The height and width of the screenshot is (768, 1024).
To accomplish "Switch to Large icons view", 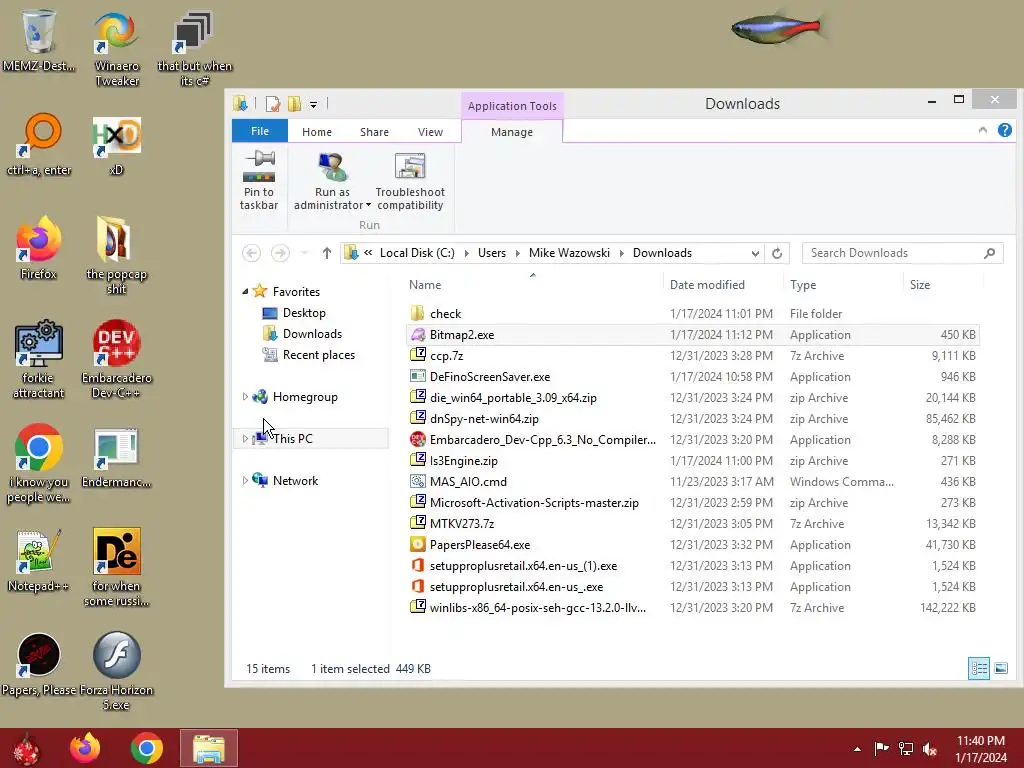I will coord(1000,668).
